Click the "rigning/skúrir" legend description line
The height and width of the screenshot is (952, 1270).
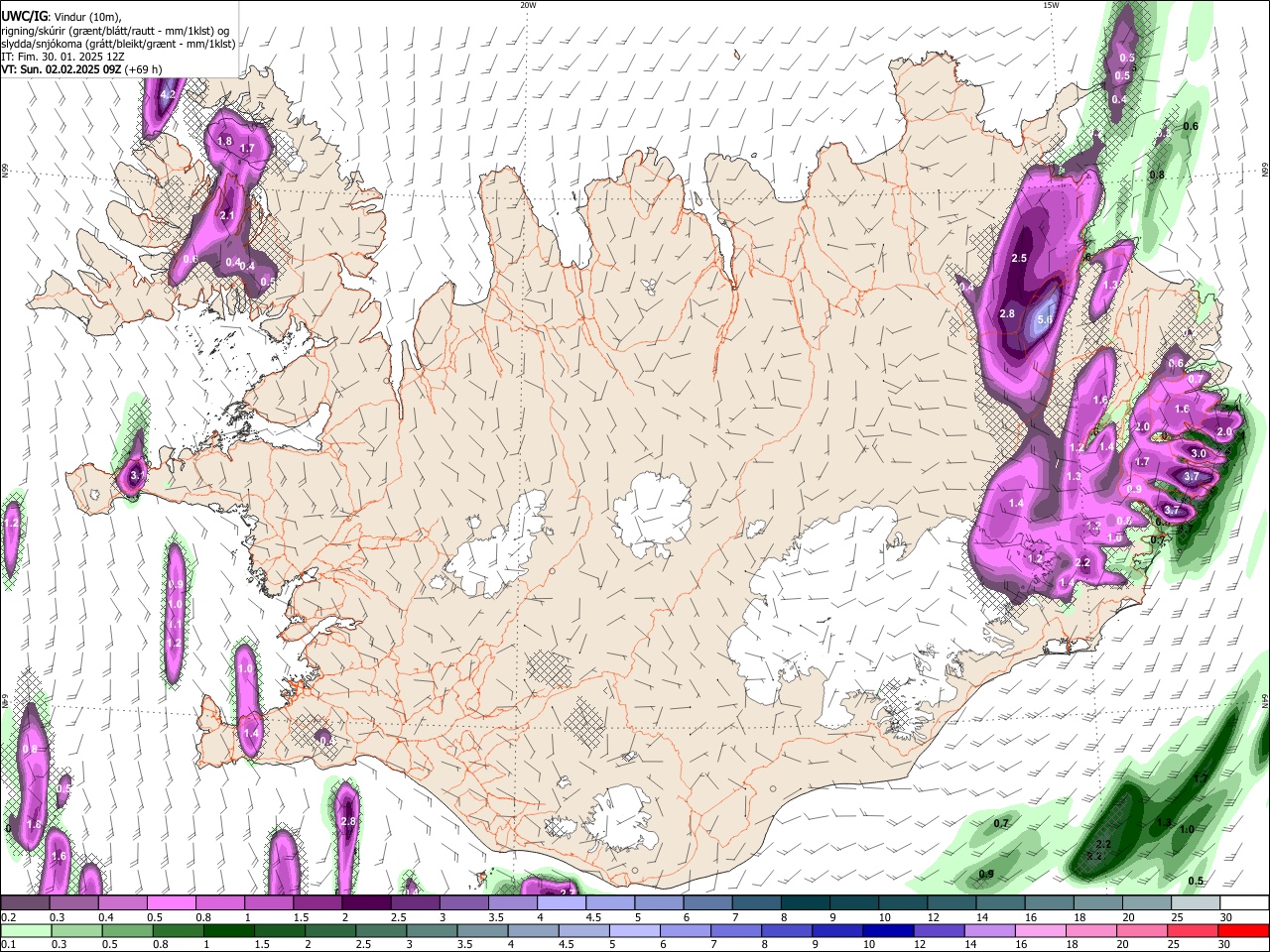click(115, 31)
